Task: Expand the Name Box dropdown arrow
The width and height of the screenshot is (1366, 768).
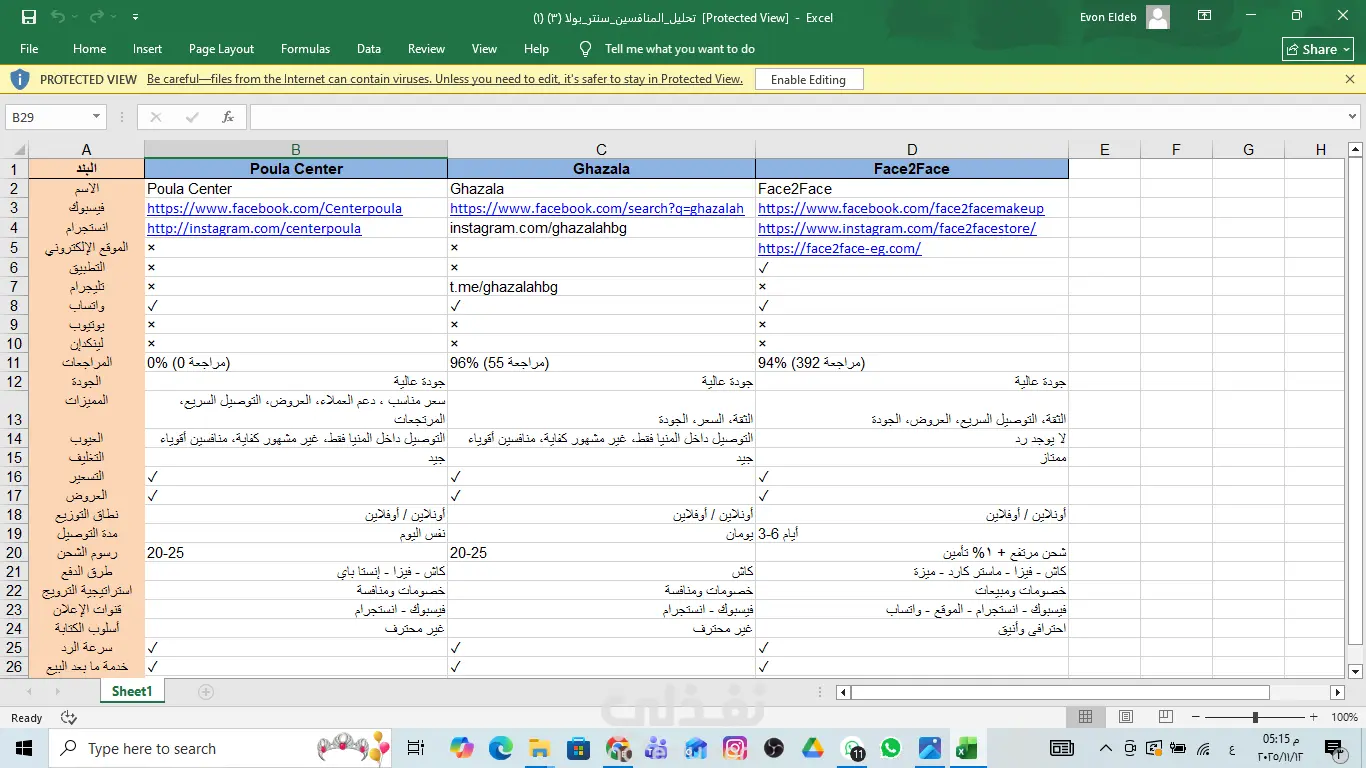Action: (x=96, y=117)
